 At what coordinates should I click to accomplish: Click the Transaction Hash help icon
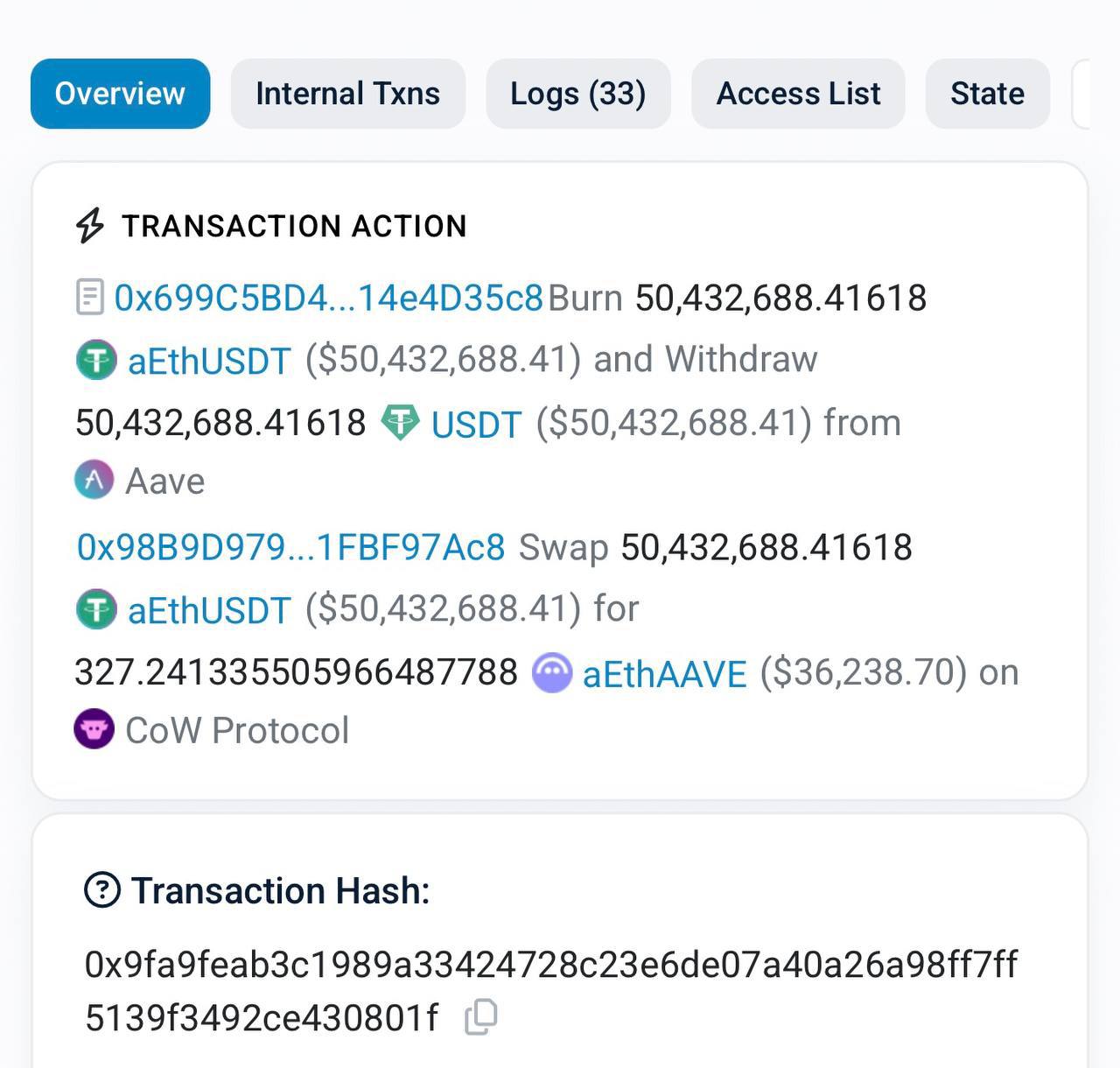point(102,890)
